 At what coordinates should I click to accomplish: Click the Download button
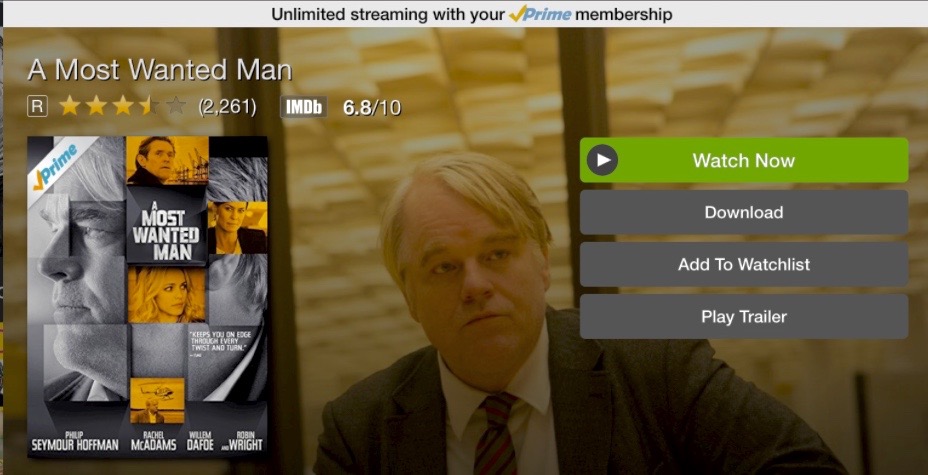pyautogui.click(x=744, y=212)
